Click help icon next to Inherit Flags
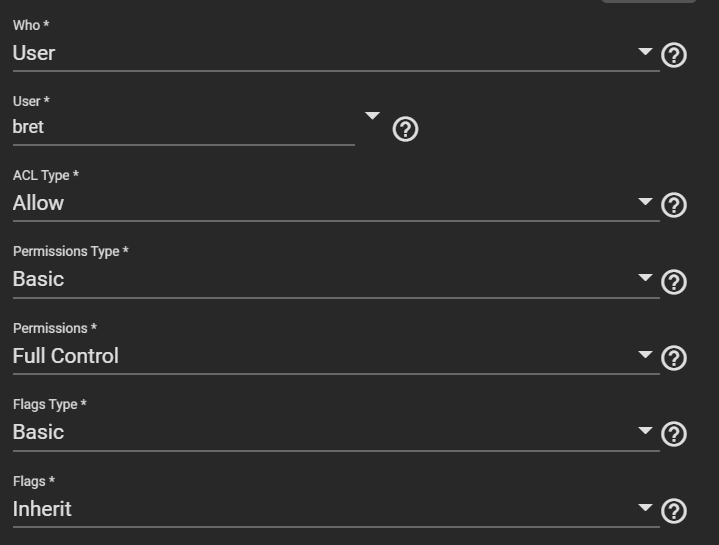The height and width of the screenshot is (545, 719). [x=674, y=511]
